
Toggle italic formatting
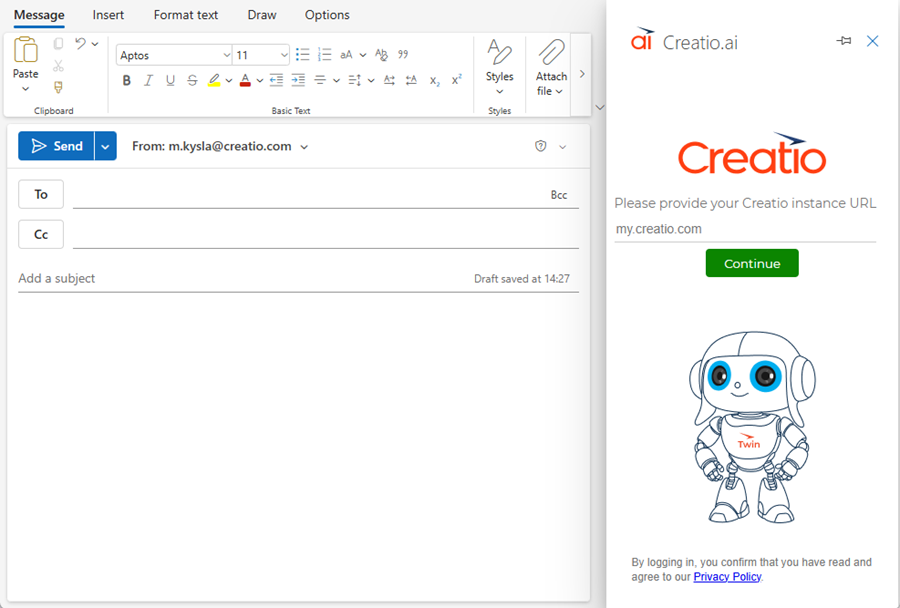pyautogui.click(x=148, y=80)
